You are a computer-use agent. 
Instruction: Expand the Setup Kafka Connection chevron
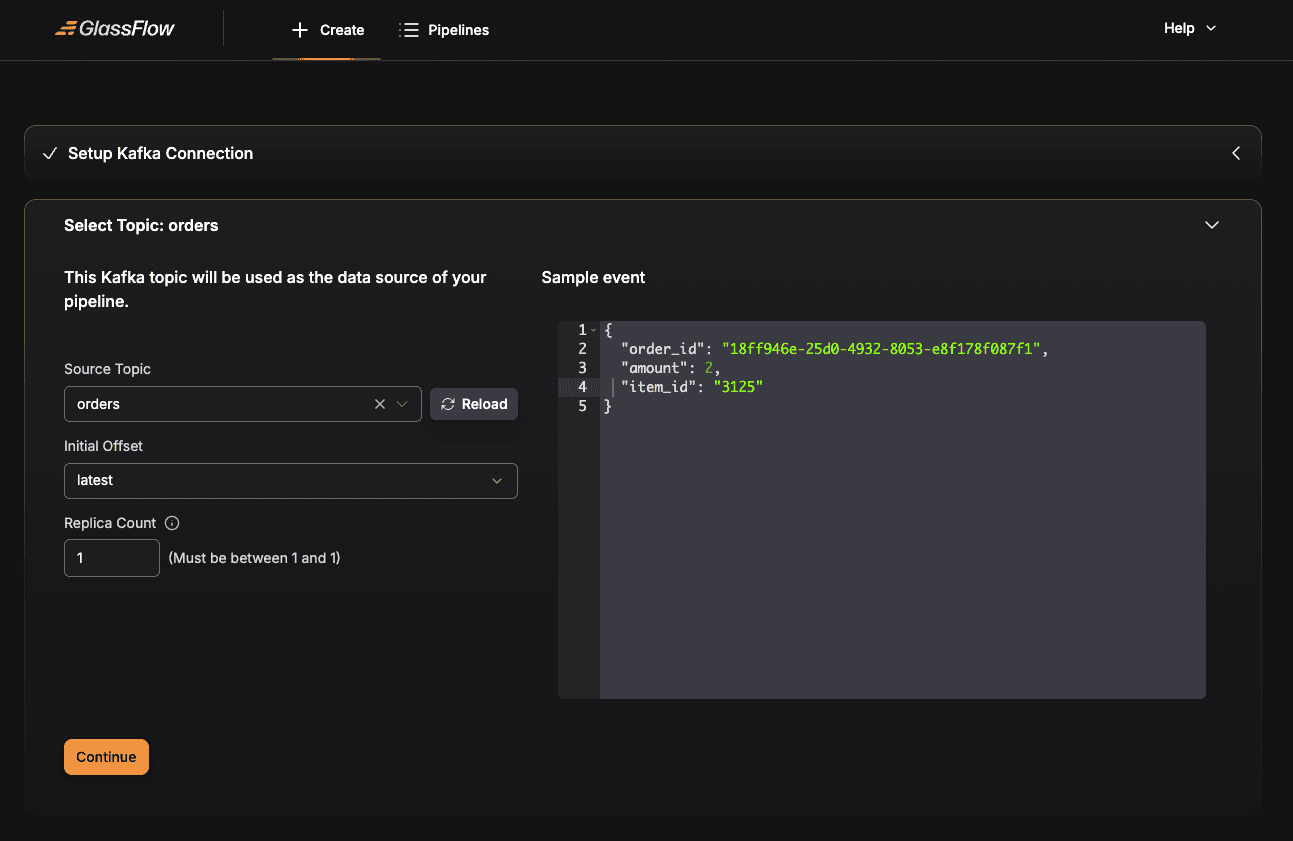pos(1236,153)
